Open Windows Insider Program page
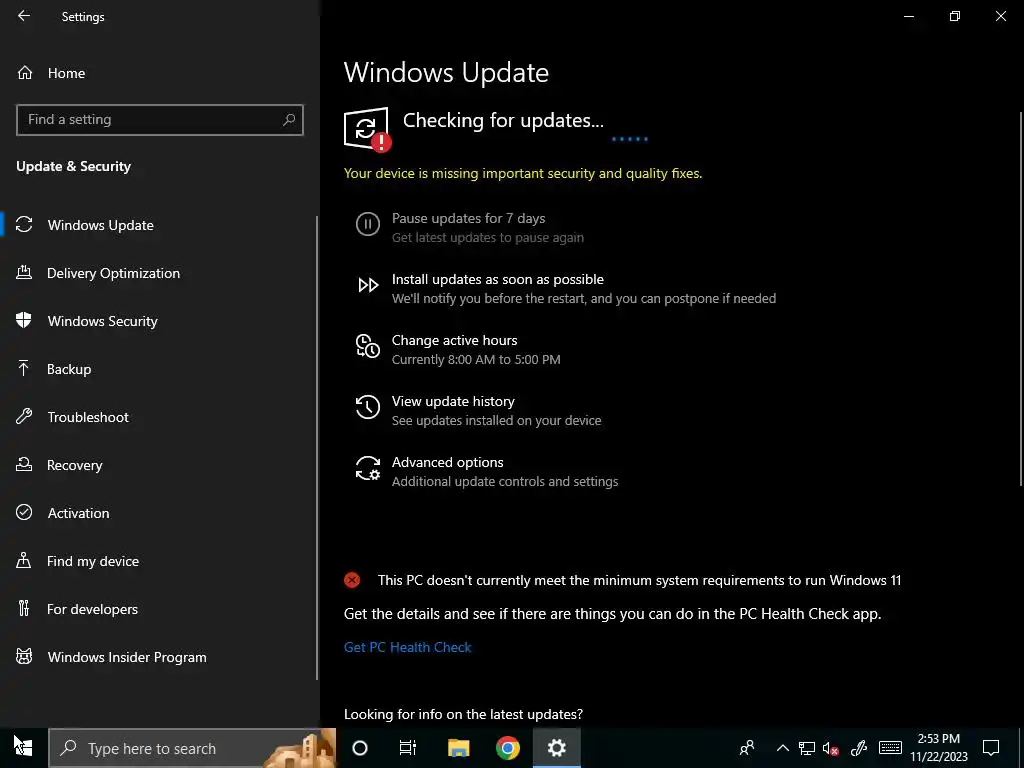 click(160, 657)
